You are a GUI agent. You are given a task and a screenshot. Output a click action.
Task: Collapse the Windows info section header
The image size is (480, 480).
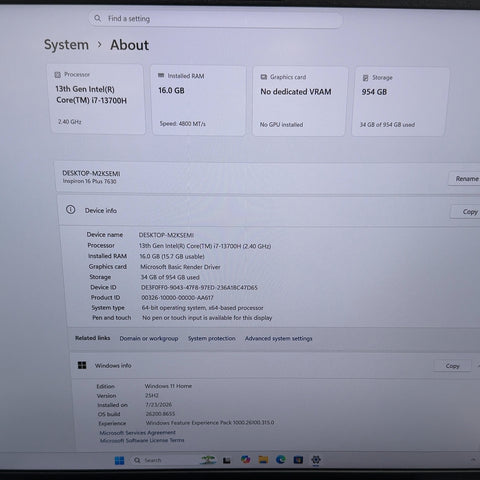(275, 366)
